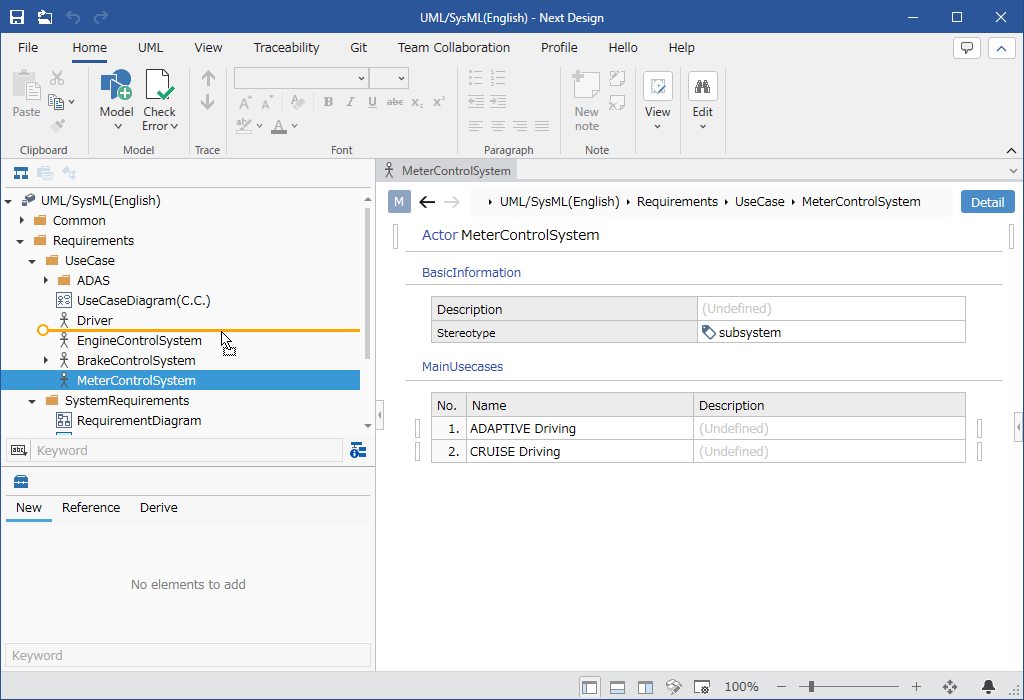Run Check Error from the ribbon
Viewport: 1024px width, 700px height.
[159, 101]
